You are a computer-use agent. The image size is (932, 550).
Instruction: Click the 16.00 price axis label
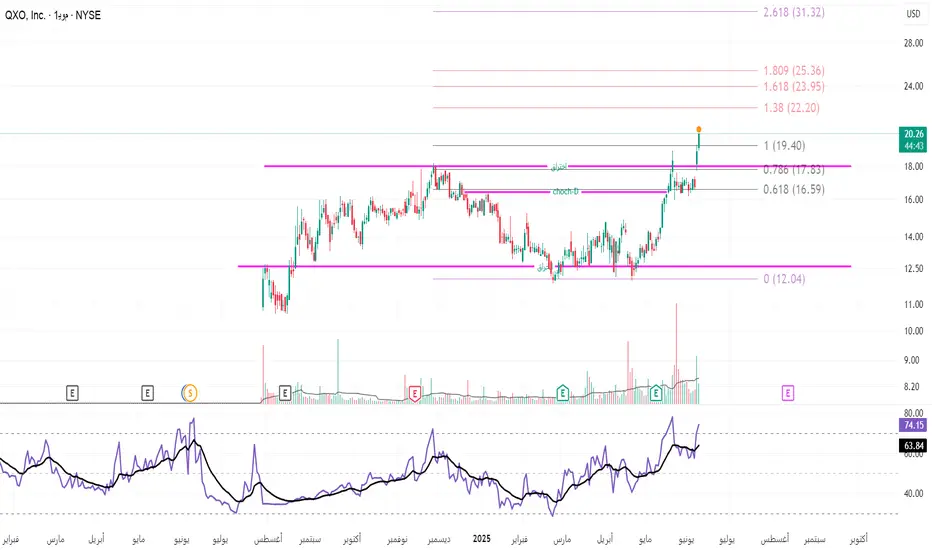point(913,200)
